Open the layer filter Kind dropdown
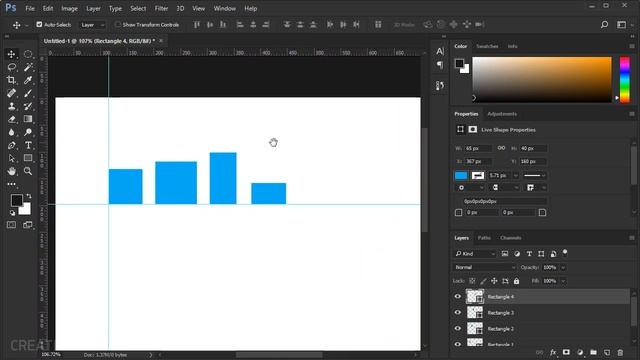This screenshot has height=360, width=640. tap(475, 254)
